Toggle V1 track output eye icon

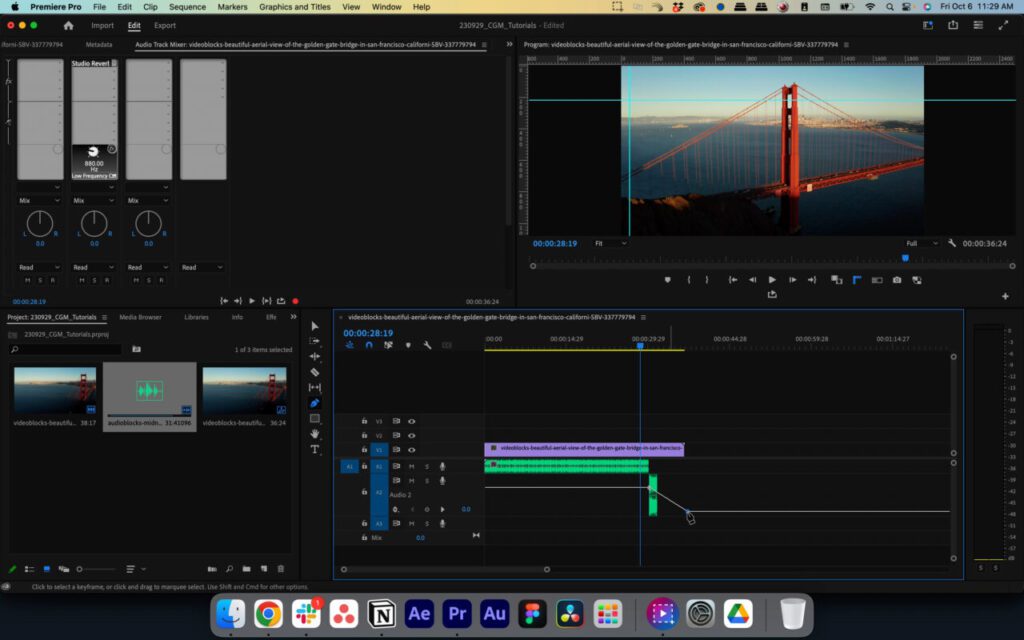coord(411,450)
